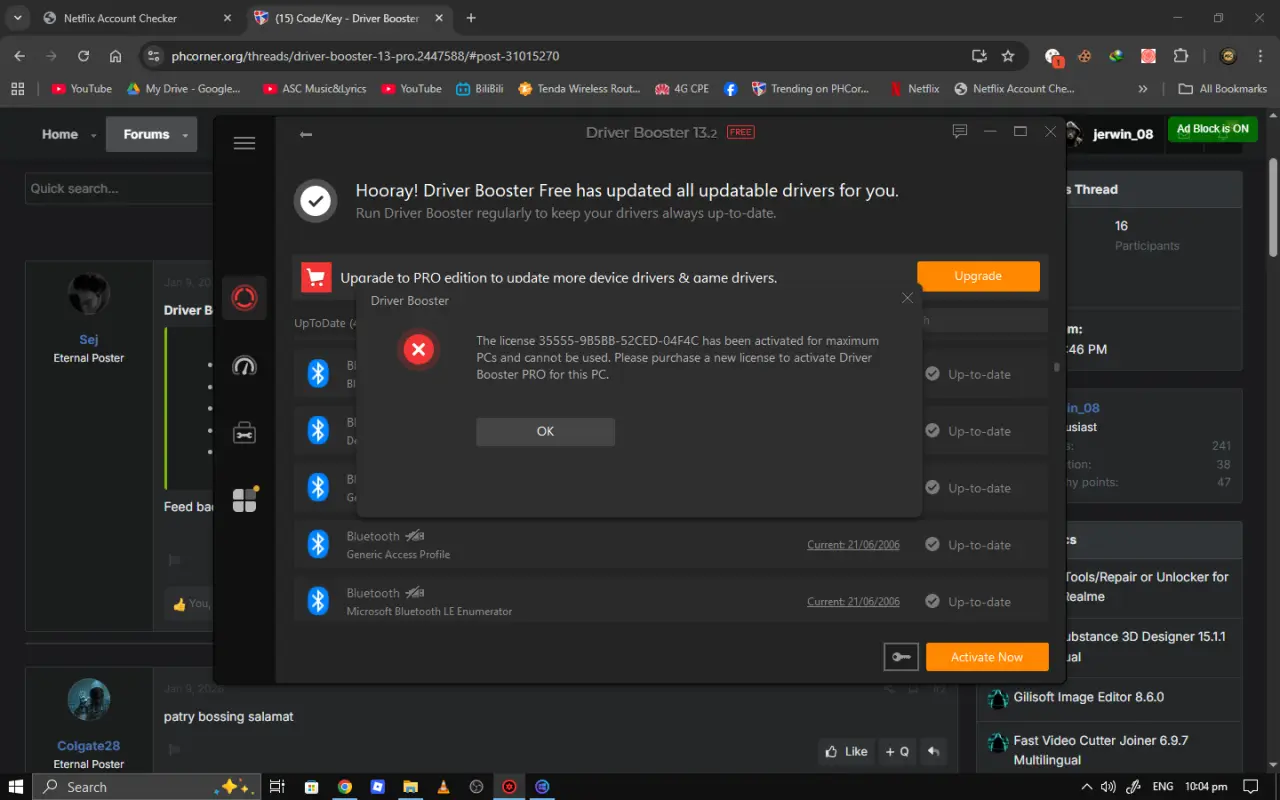Open the My Drive bookmark

[x=183, y=89]
